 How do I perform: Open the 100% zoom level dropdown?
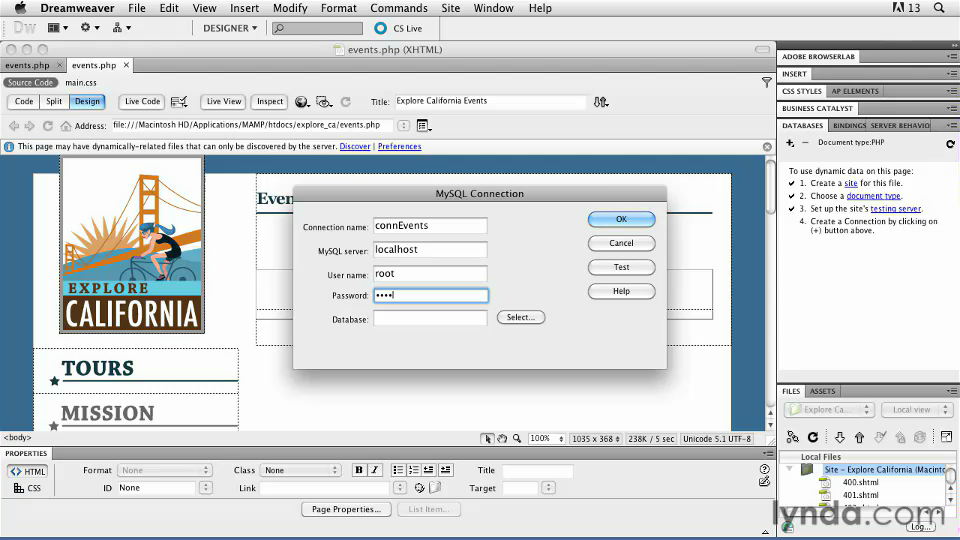coord(547,438)
